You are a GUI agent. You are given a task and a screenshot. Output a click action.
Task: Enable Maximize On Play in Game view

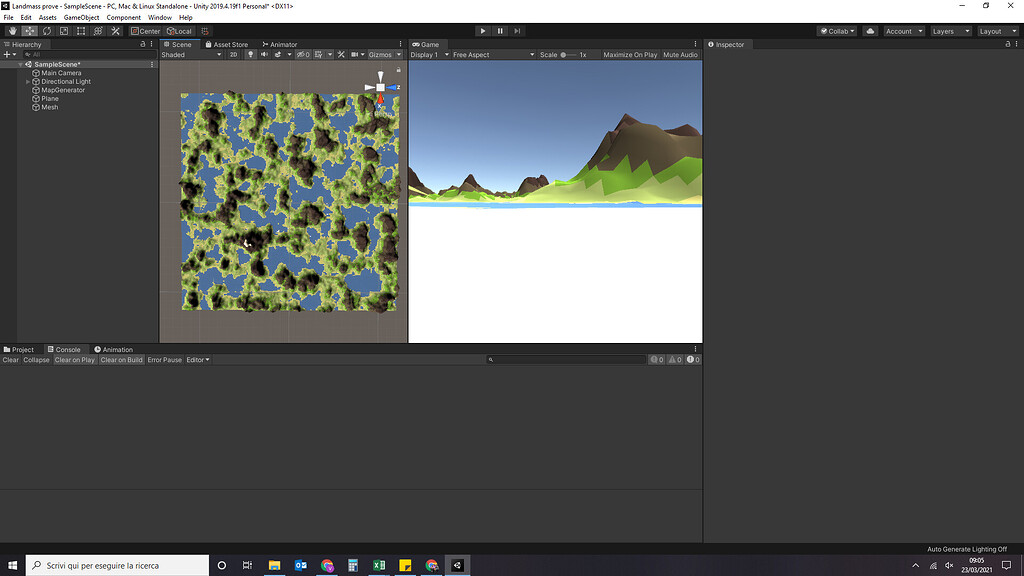click(x=630, y=55)
